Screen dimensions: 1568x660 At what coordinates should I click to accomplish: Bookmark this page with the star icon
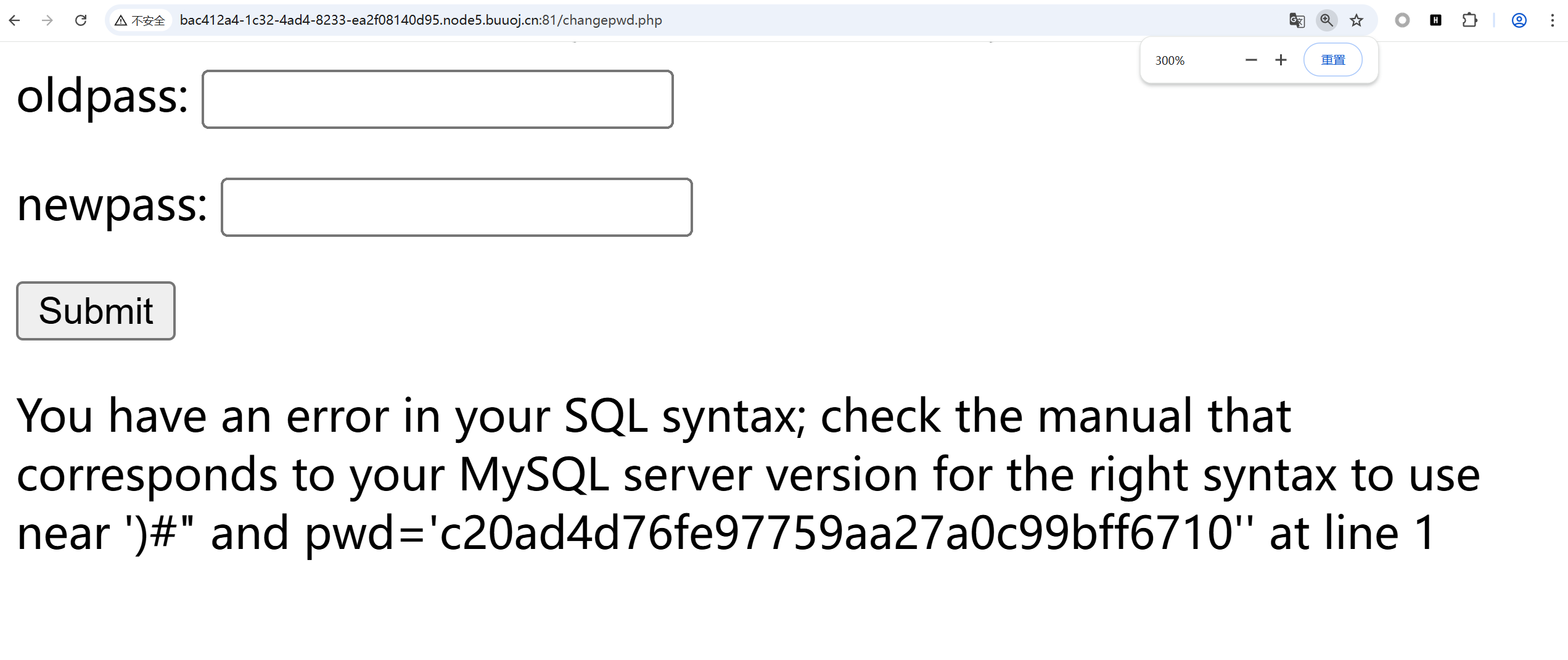click(1357, 20)
